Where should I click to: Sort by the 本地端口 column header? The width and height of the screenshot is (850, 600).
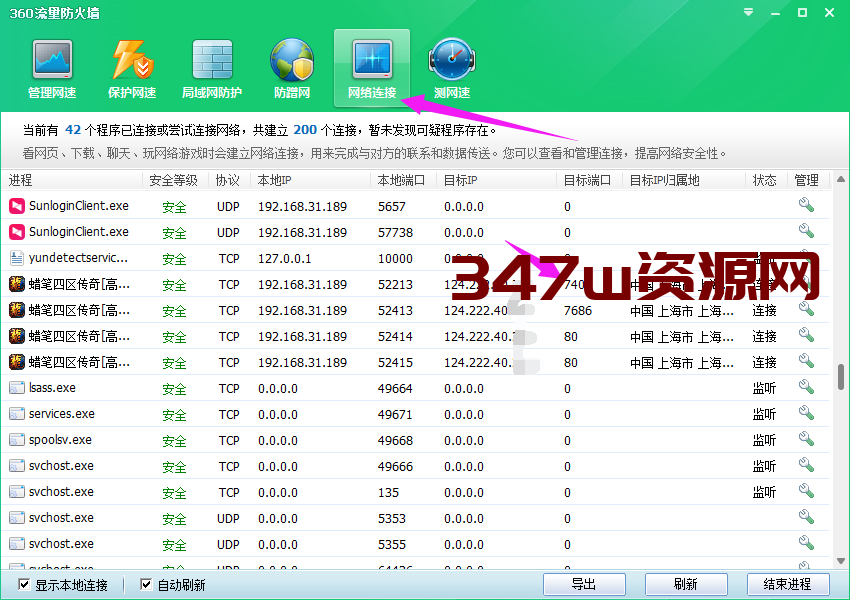point(403,180)
